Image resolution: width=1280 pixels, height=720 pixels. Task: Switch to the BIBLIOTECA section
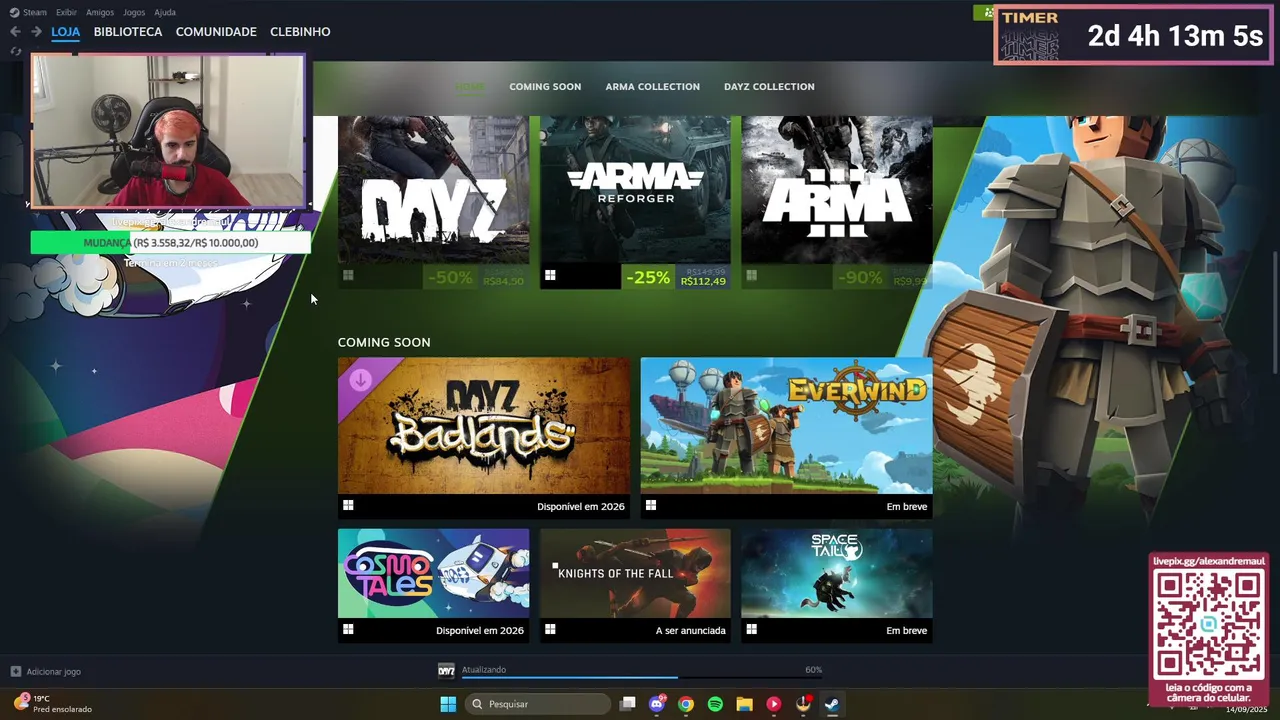tap(128, 32)
